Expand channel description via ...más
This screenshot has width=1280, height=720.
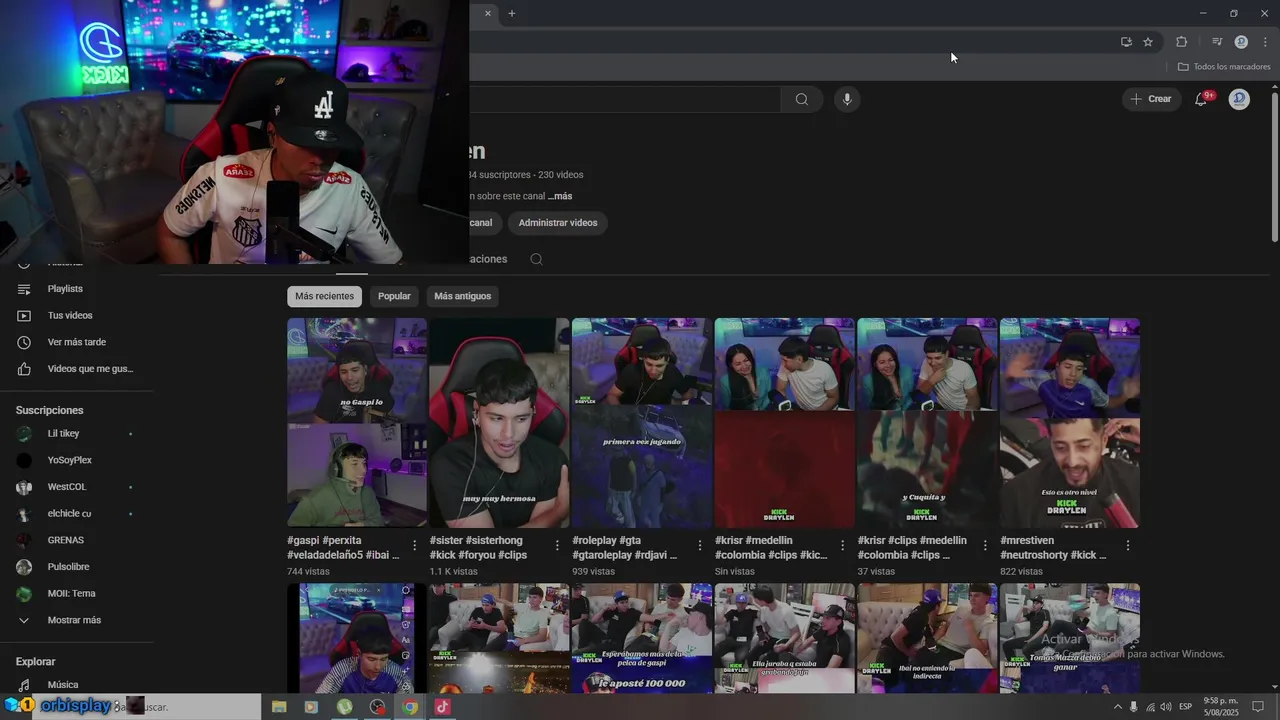click(560, 196)
